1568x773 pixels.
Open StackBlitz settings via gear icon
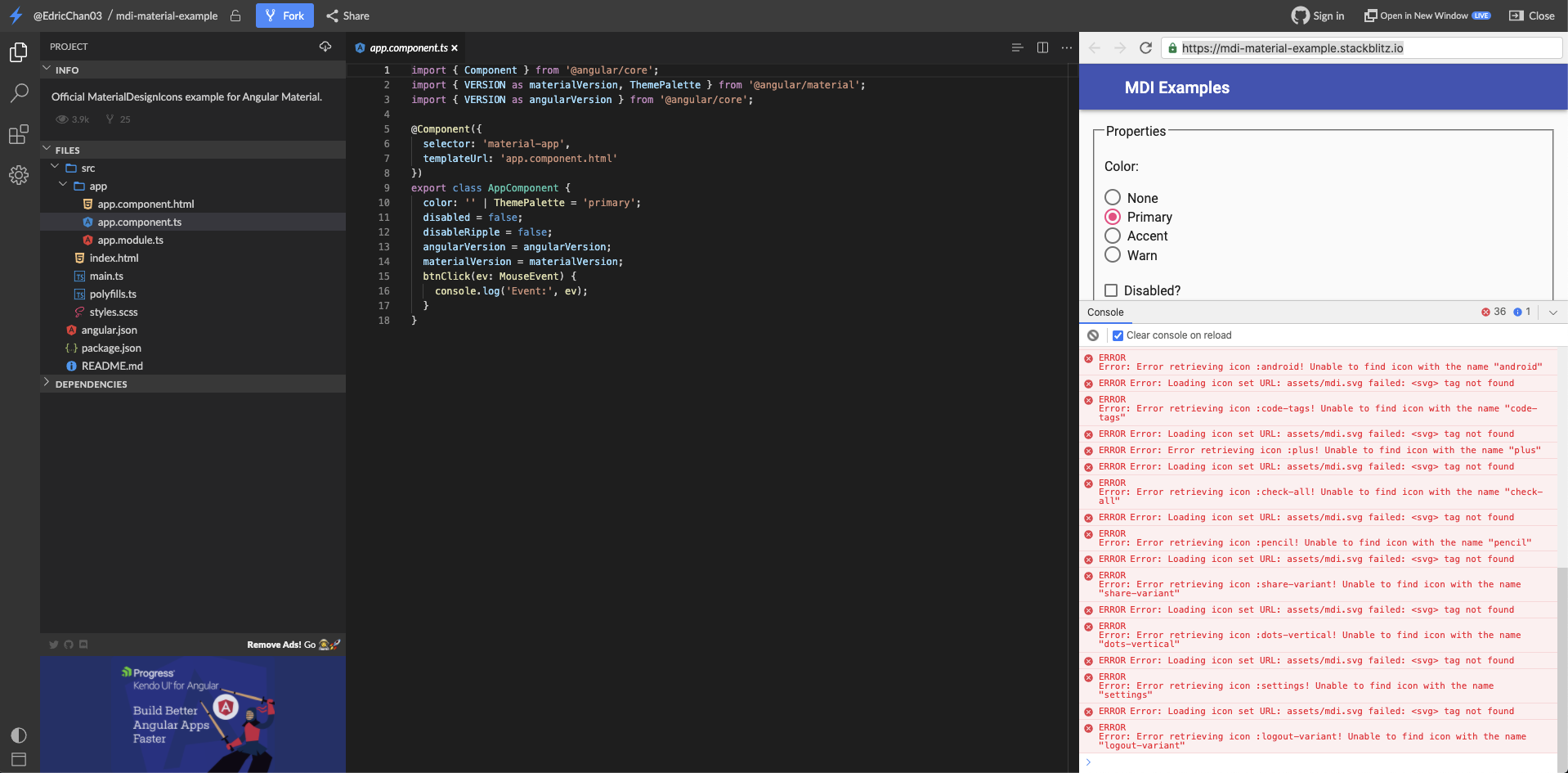[18, 175]
